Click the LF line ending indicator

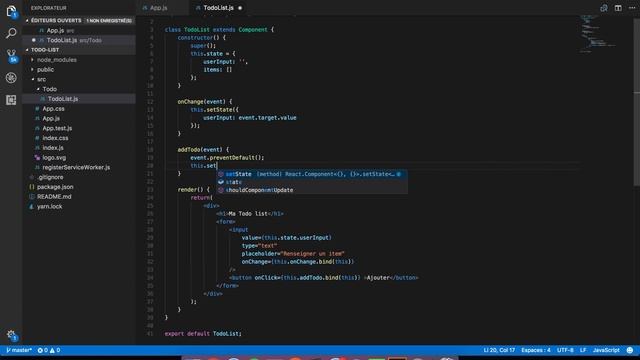click(x=583, y=350)
